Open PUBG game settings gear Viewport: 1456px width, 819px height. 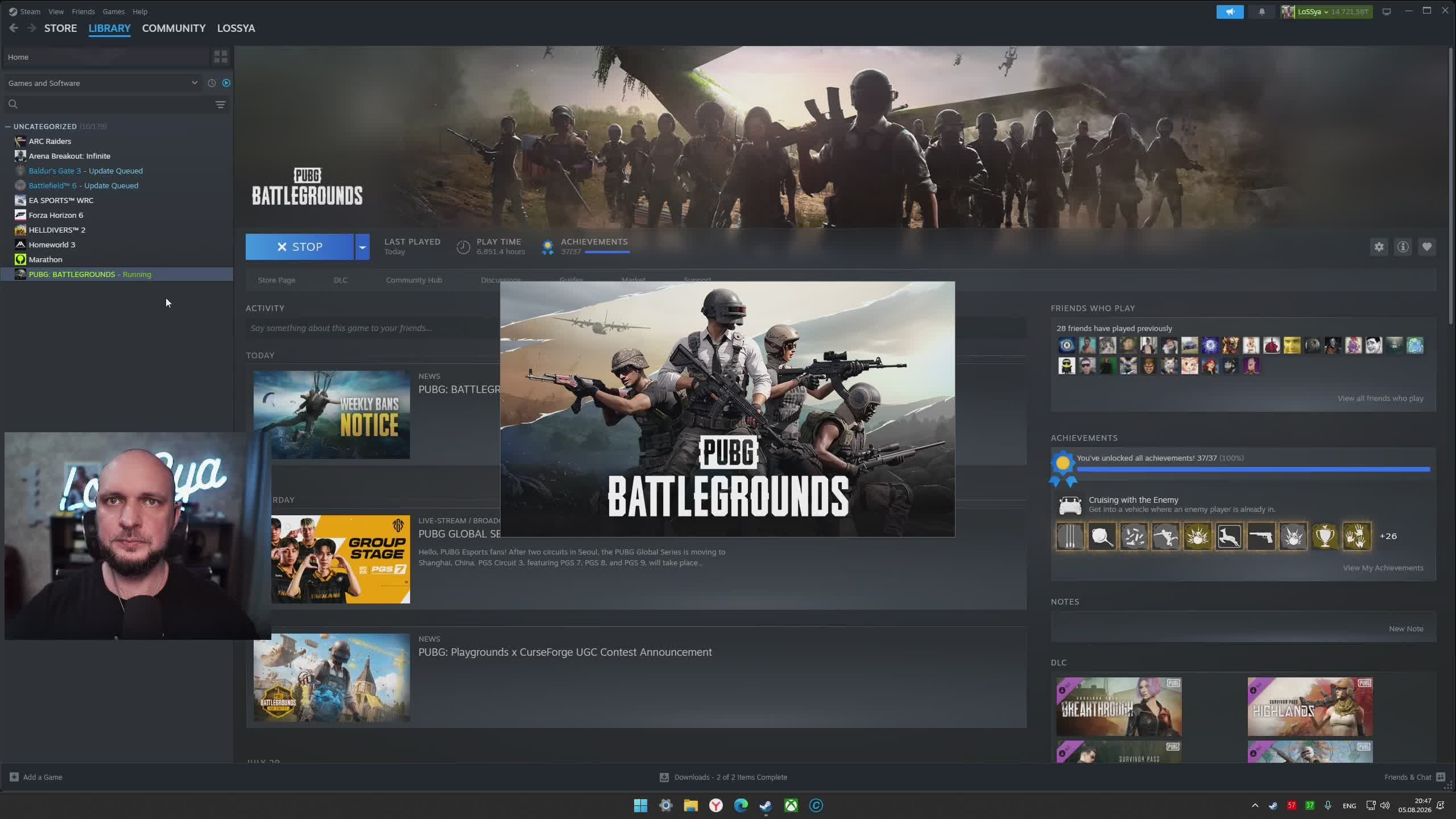pyautogui.click(x=1379, y=247)
